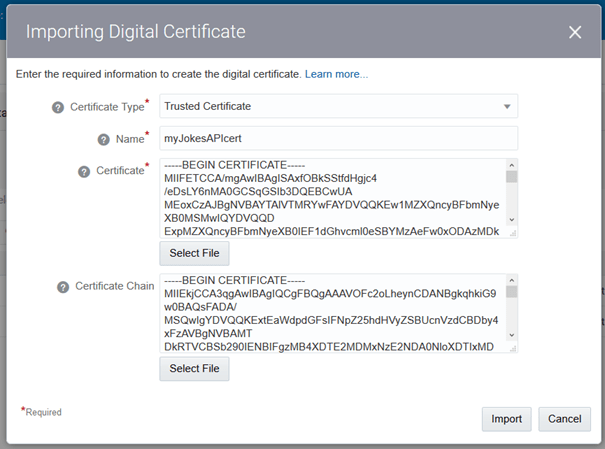This screenshot has width=605, height=449.
Task: Click Certificate Chain scrollbar up arrow
Action: pos(511,280)
